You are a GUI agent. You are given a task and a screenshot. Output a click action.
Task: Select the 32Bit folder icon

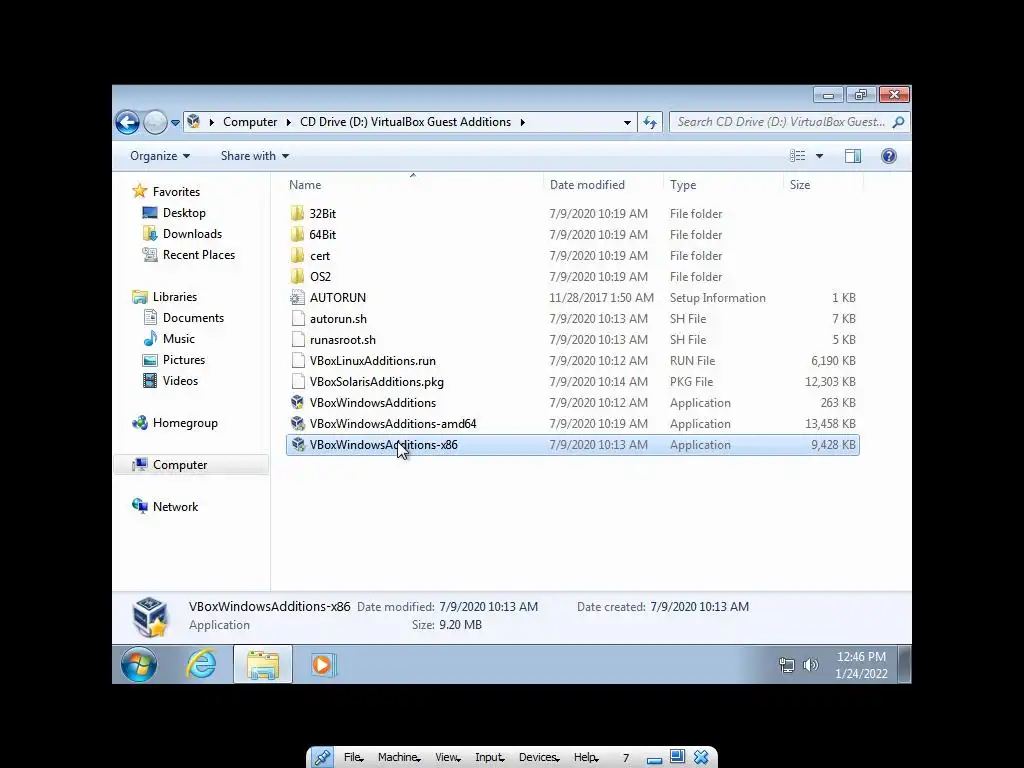(298, 214)
